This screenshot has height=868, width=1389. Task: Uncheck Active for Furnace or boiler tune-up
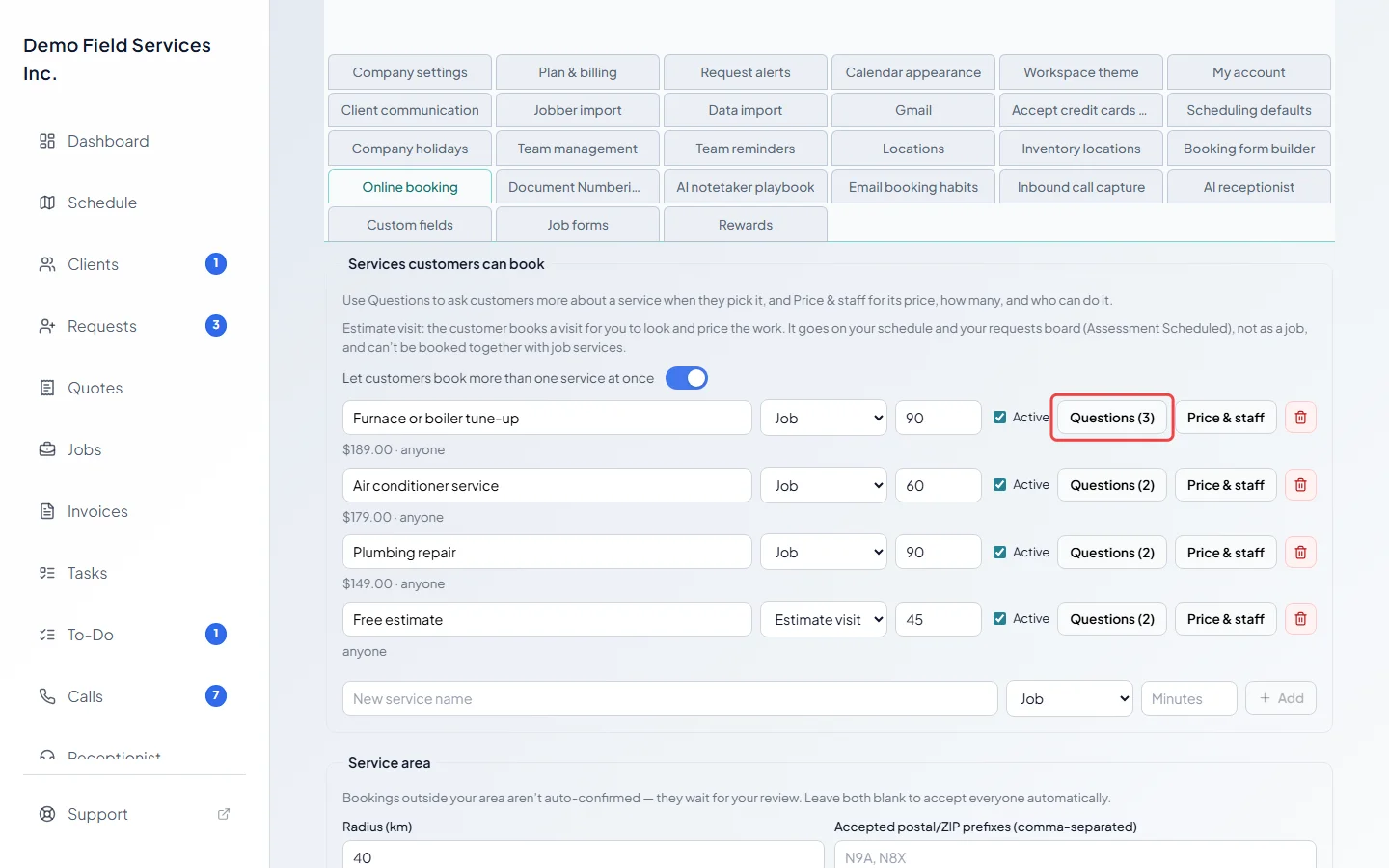point(1000,418)
